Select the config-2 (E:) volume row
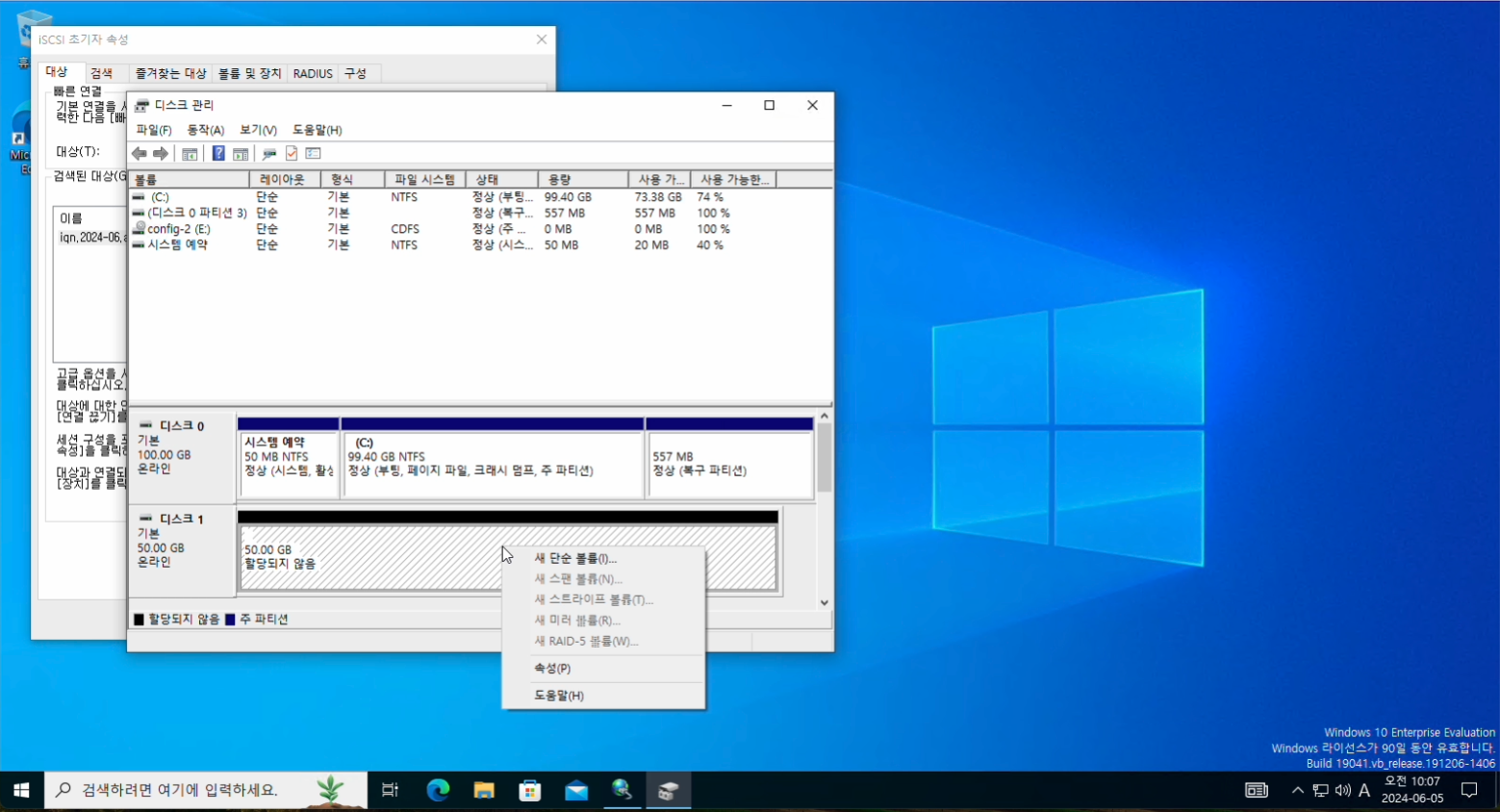This screenshot has height=812, width=1500. tap(179, 229)
